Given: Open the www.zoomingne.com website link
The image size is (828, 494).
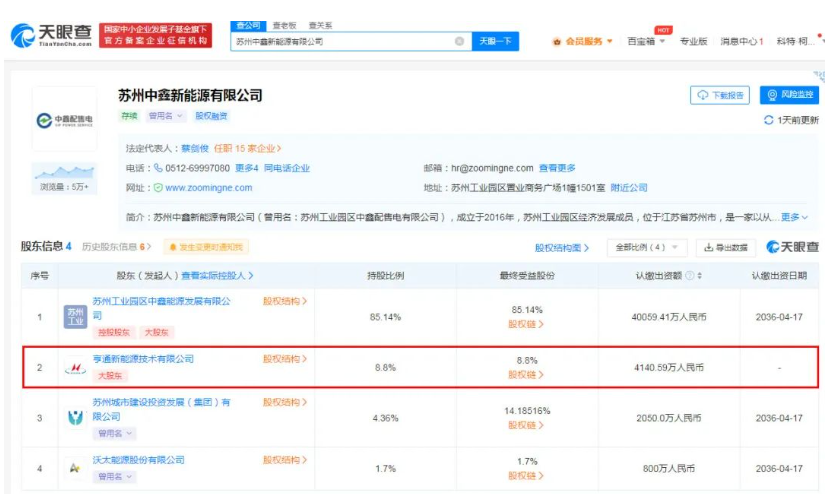Looking at the screenshot, I should [x=208, y=188].
